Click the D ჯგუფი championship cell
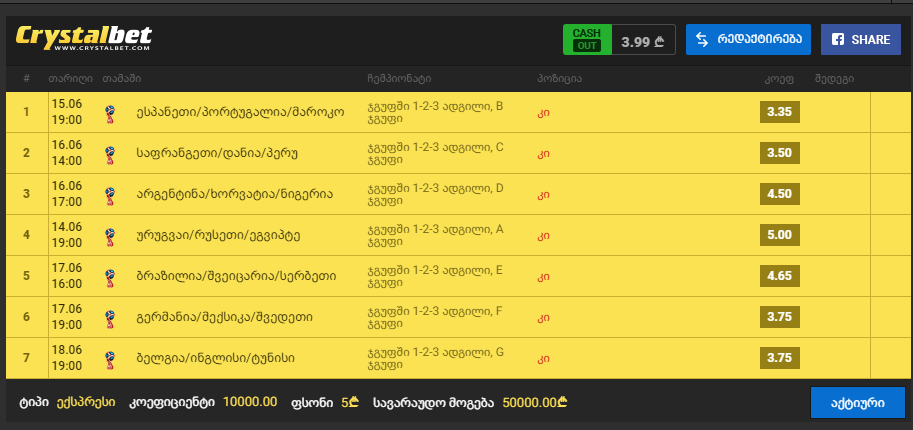 pyautogui.click(x=435, y=194)
